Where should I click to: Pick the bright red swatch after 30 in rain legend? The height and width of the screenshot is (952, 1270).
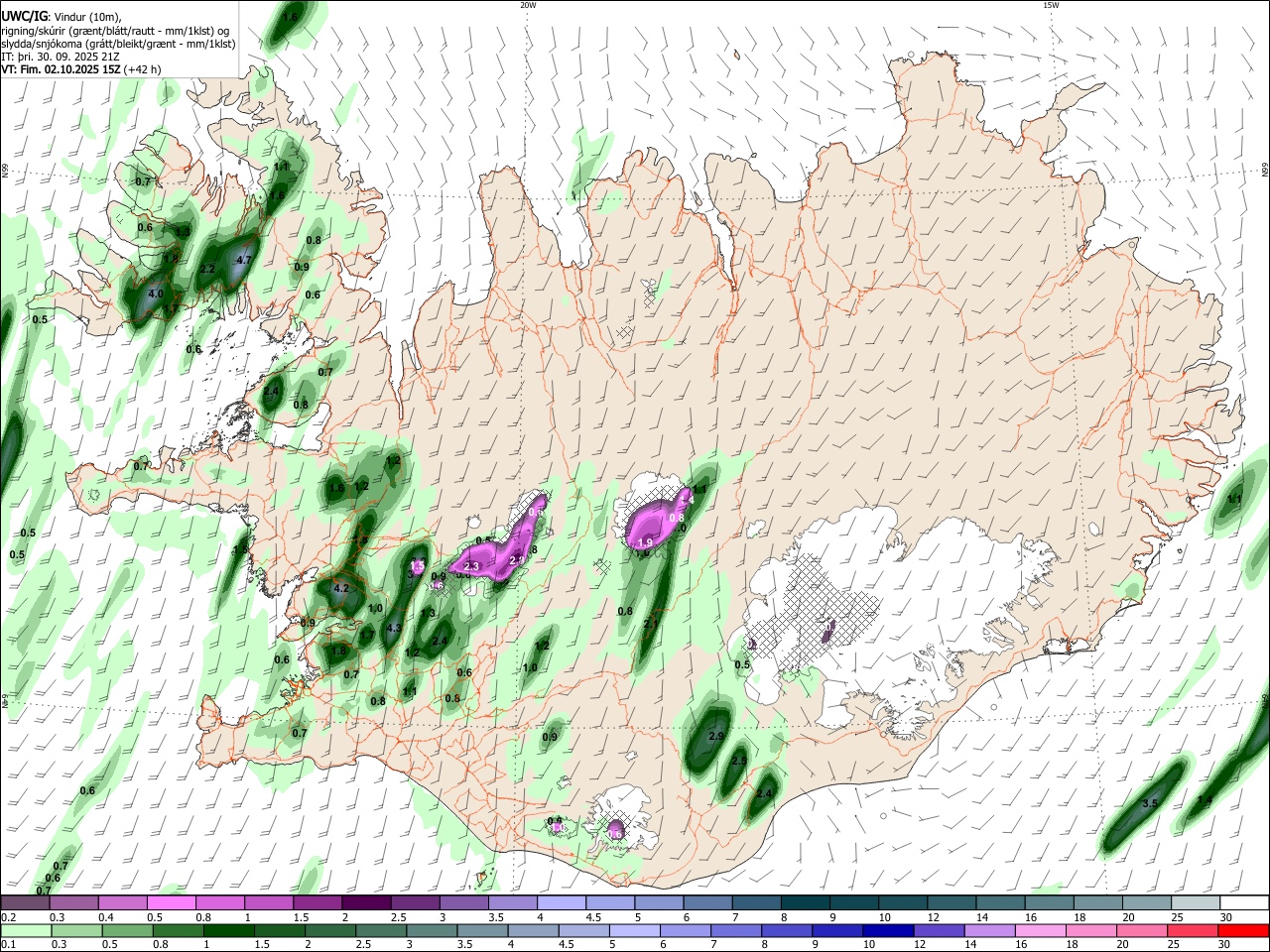coord(1244,930)
